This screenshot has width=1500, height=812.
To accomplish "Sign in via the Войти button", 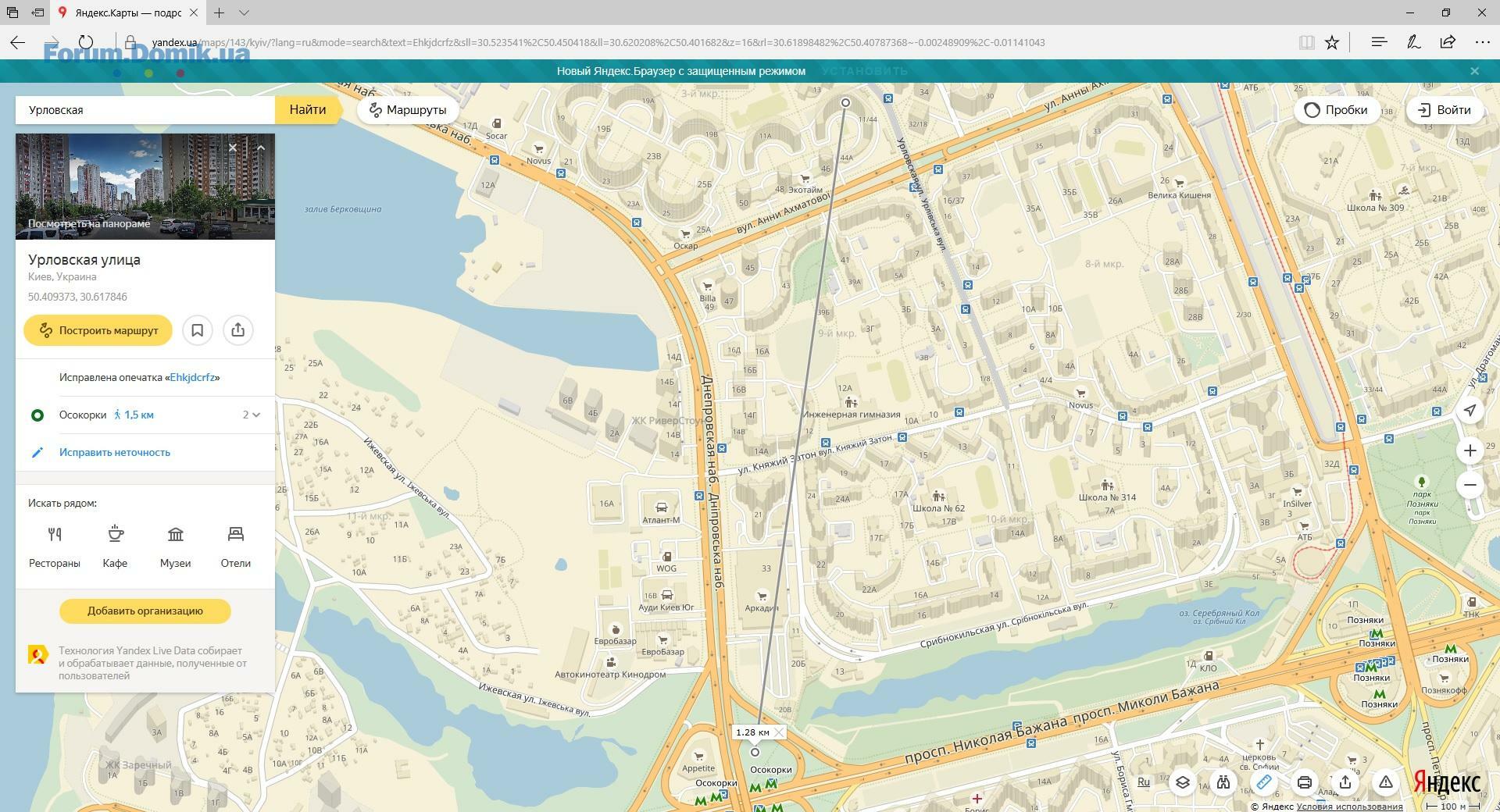I will point(1445,110).
